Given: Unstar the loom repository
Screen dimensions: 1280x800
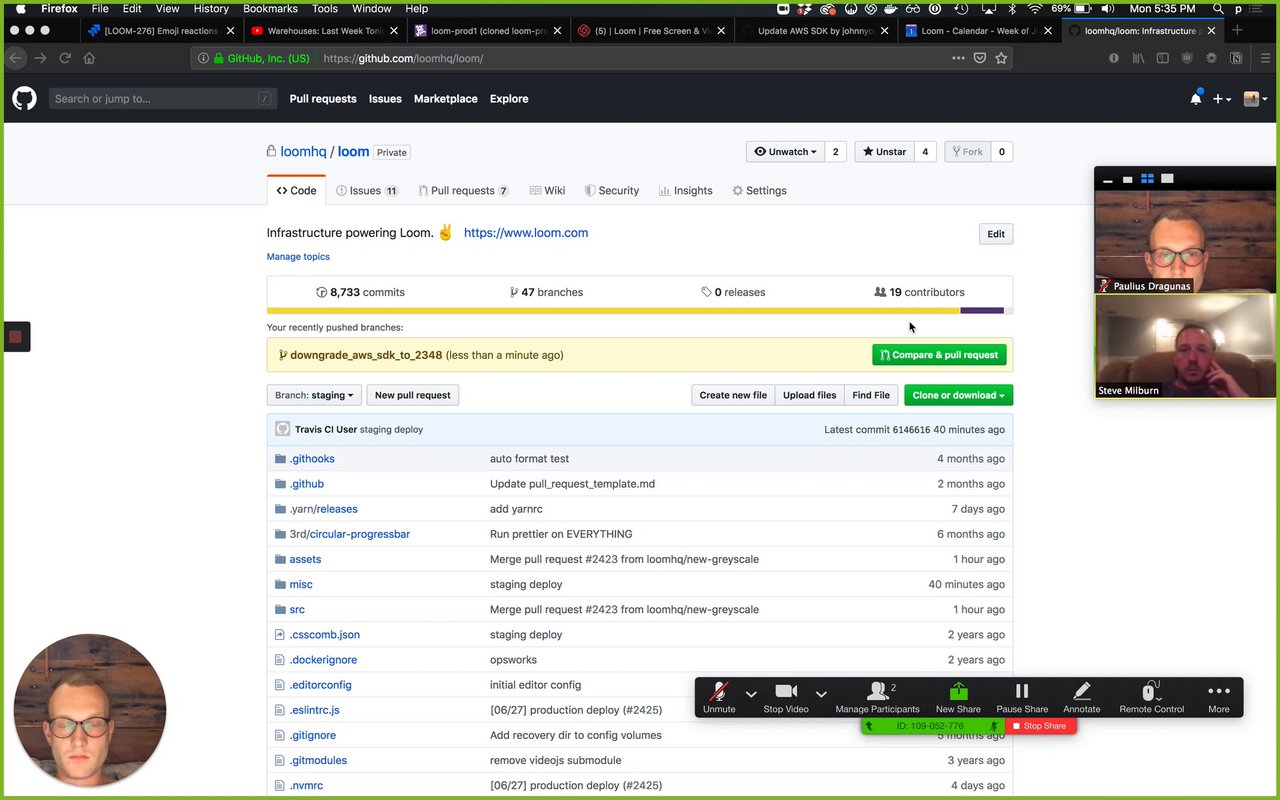Looking at the screenshot, I should tap(884, 152).
